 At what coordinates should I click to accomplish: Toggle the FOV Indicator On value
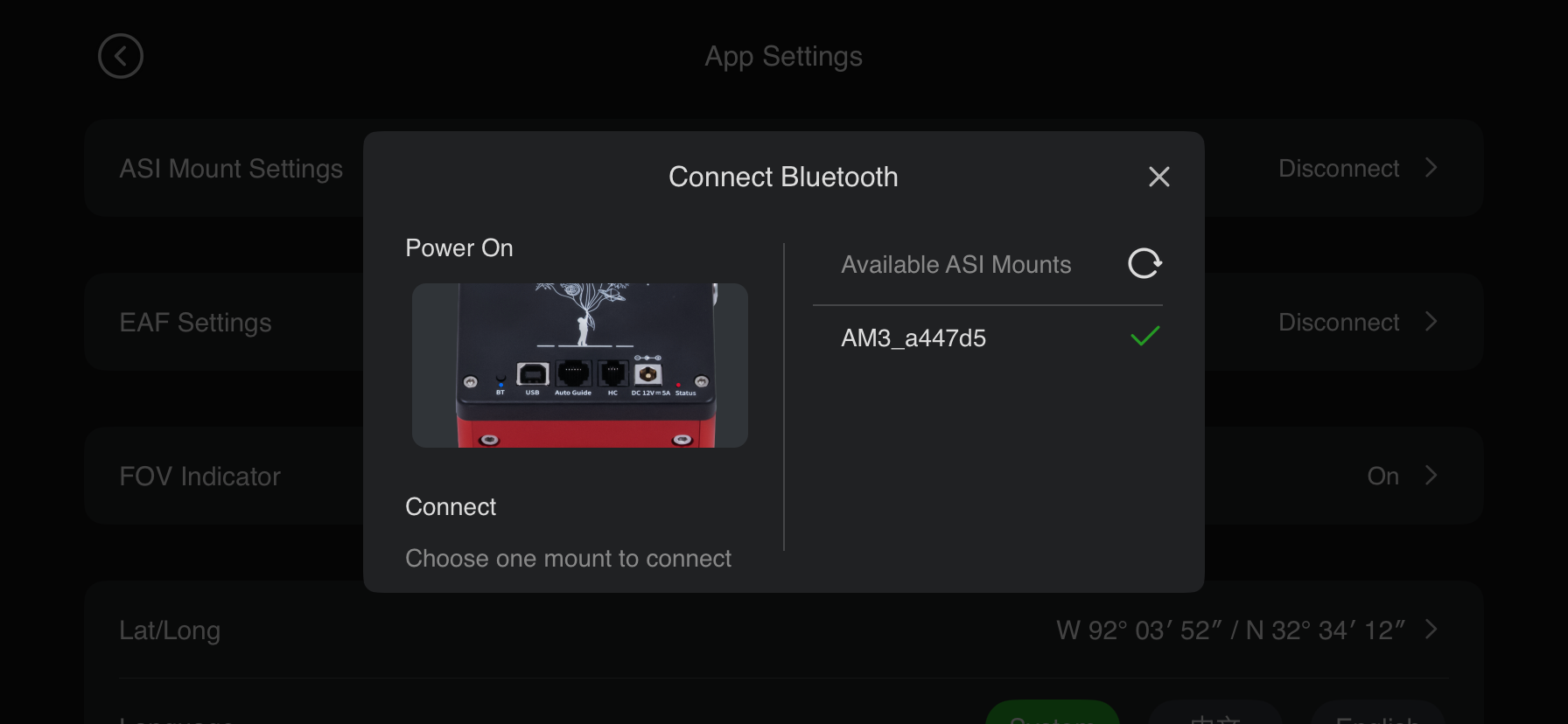pyautogui.click(x=1382, y=477)
